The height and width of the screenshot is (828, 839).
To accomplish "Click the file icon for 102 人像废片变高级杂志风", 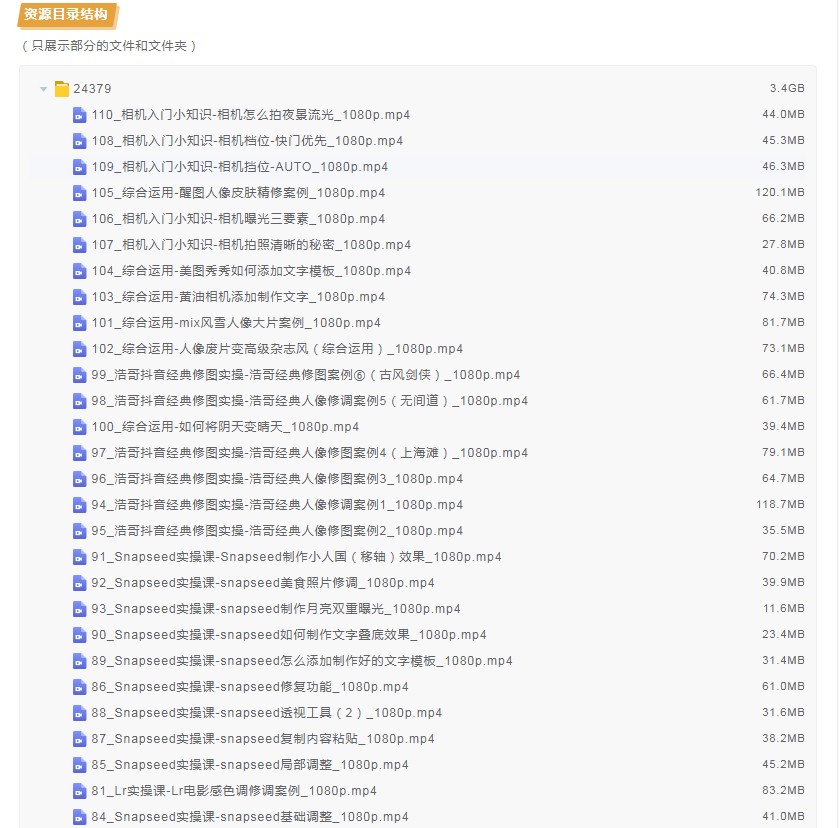I will pos(79,349).
